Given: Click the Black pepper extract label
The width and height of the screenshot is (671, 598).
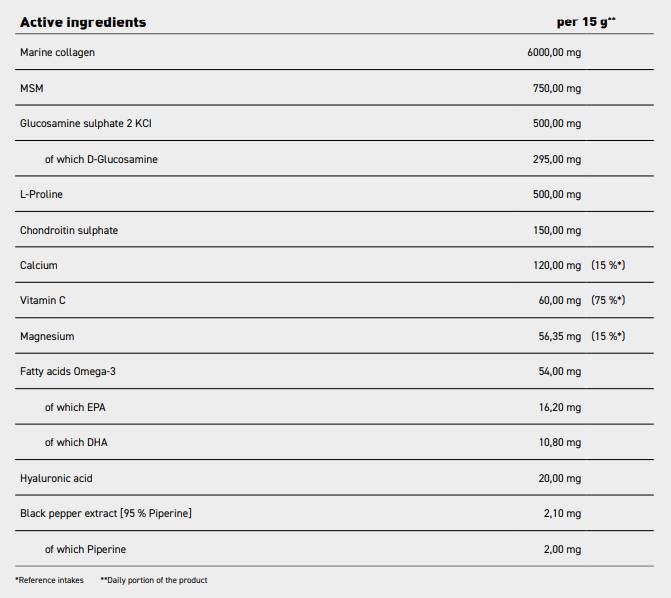Looking at the screenshot, I should click(x=105, y=513).
